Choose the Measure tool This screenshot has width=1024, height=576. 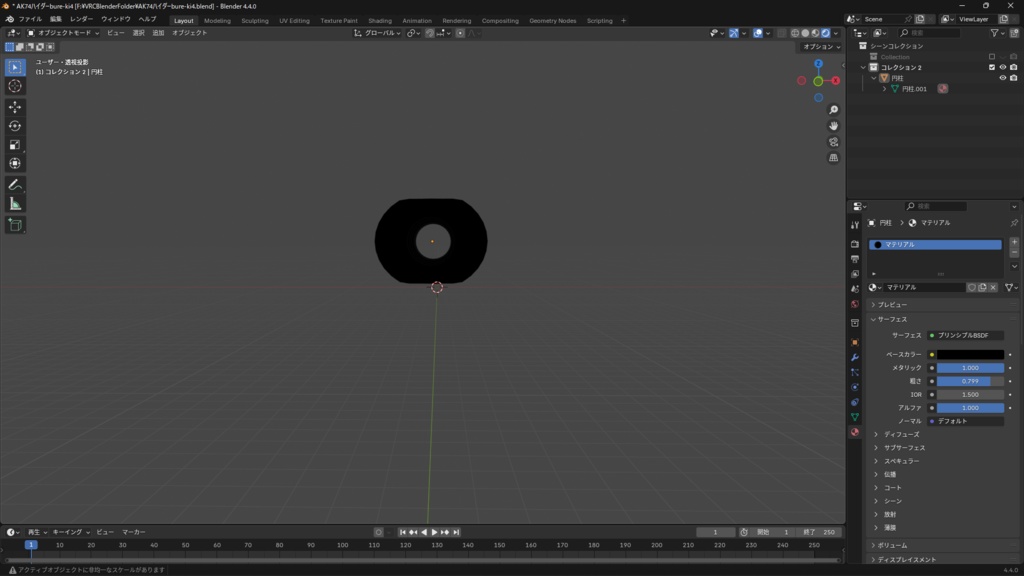click(15, 204)
